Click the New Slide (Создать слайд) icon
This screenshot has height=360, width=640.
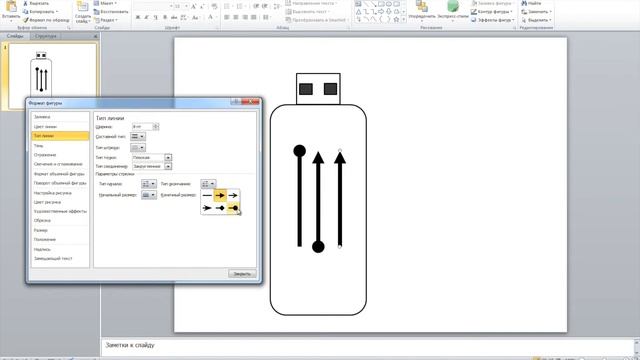82,7
